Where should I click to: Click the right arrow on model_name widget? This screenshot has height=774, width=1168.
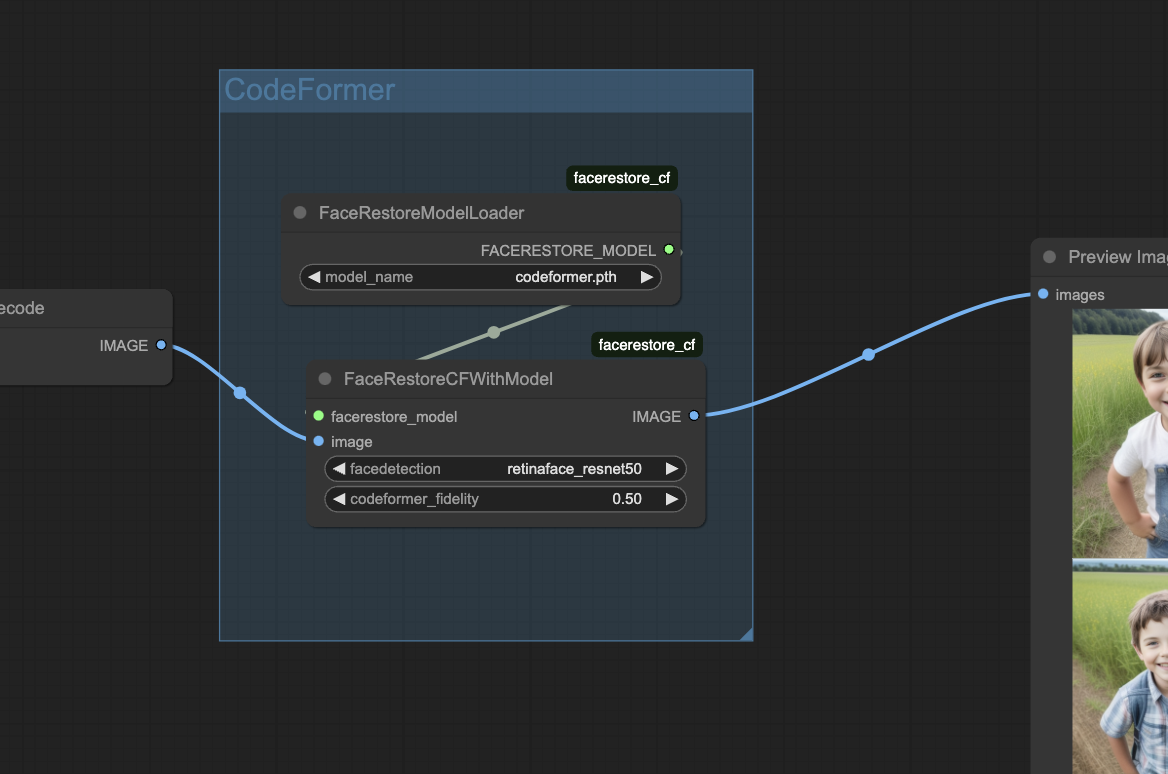647,277
